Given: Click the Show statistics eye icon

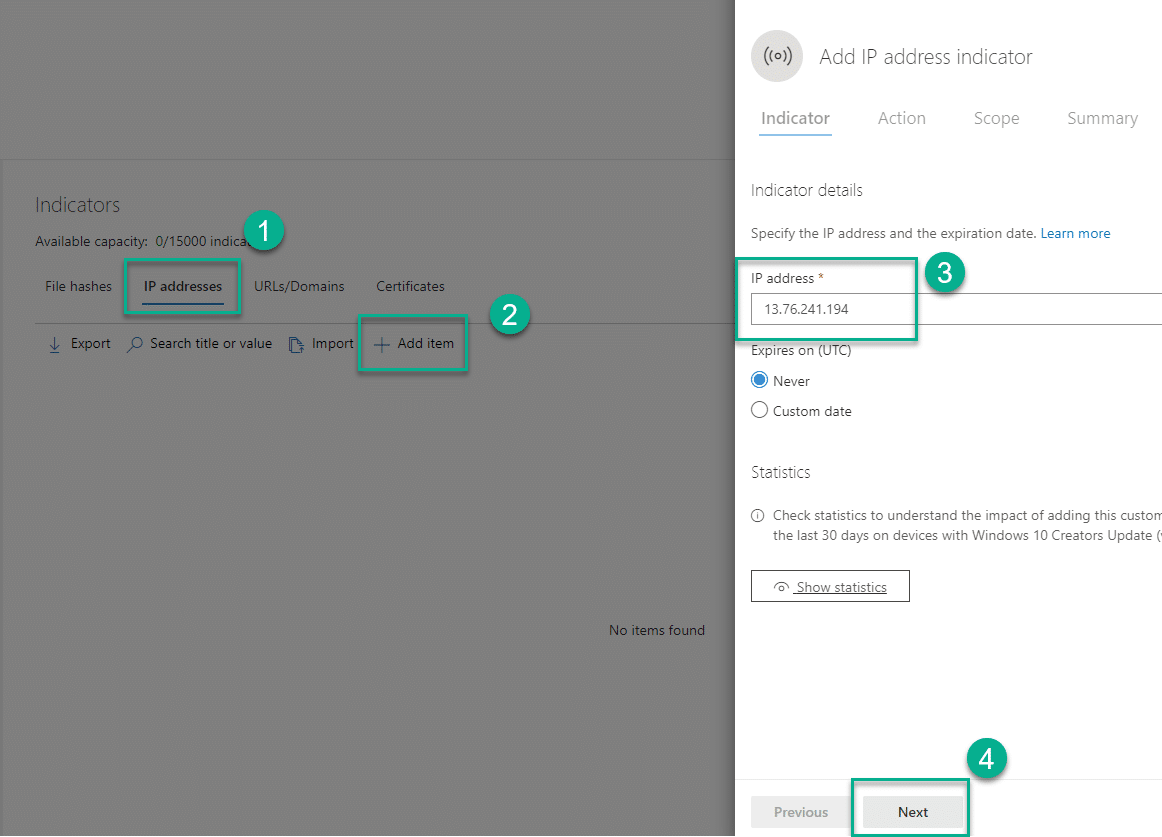Looking at the screenshot, I should 781,586.
